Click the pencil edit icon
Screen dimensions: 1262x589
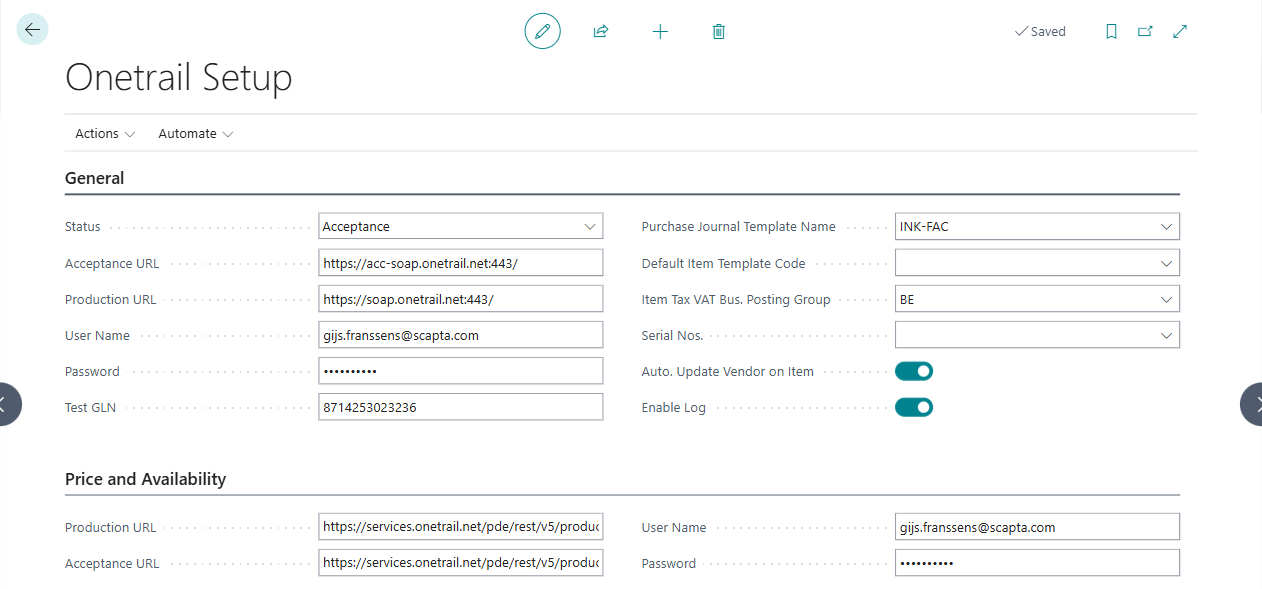pos(543,32)
